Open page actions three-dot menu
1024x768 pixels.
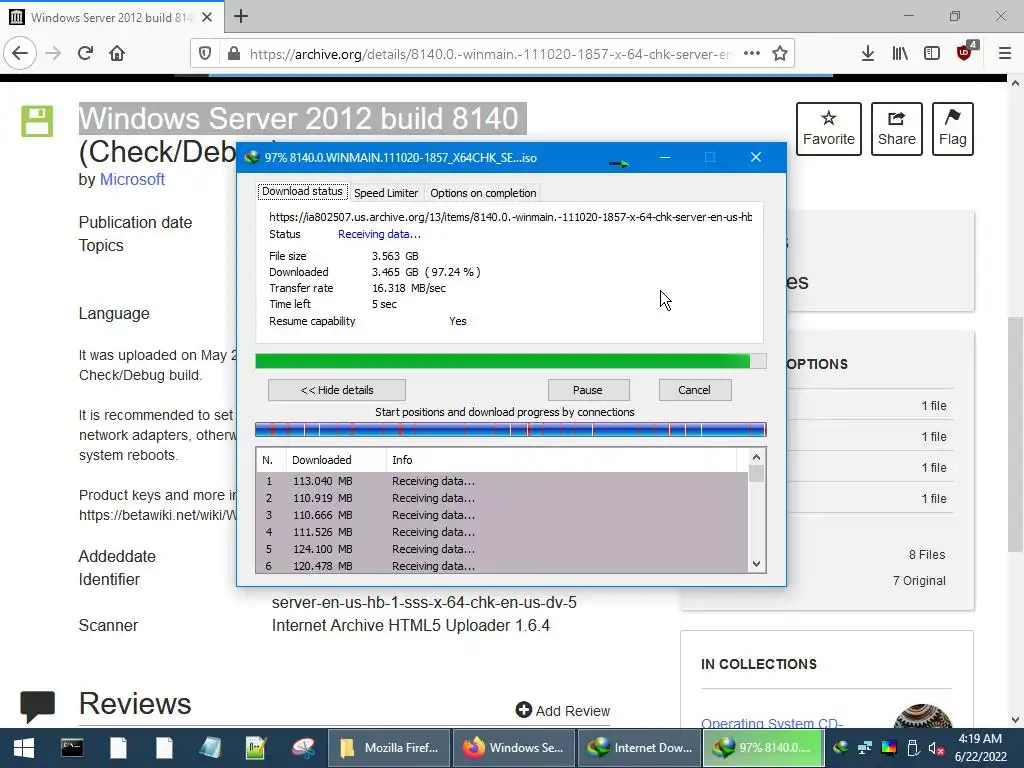[x=752, y=54]
